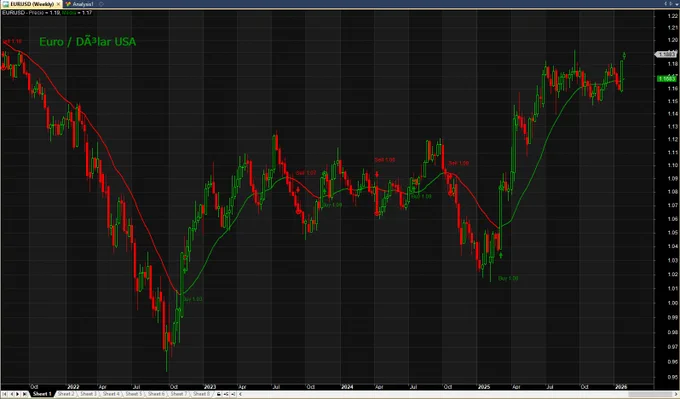Screen dimensions: 680x399
Task: Click the red sell arrow near April 2024
Action: coord(377,174)
